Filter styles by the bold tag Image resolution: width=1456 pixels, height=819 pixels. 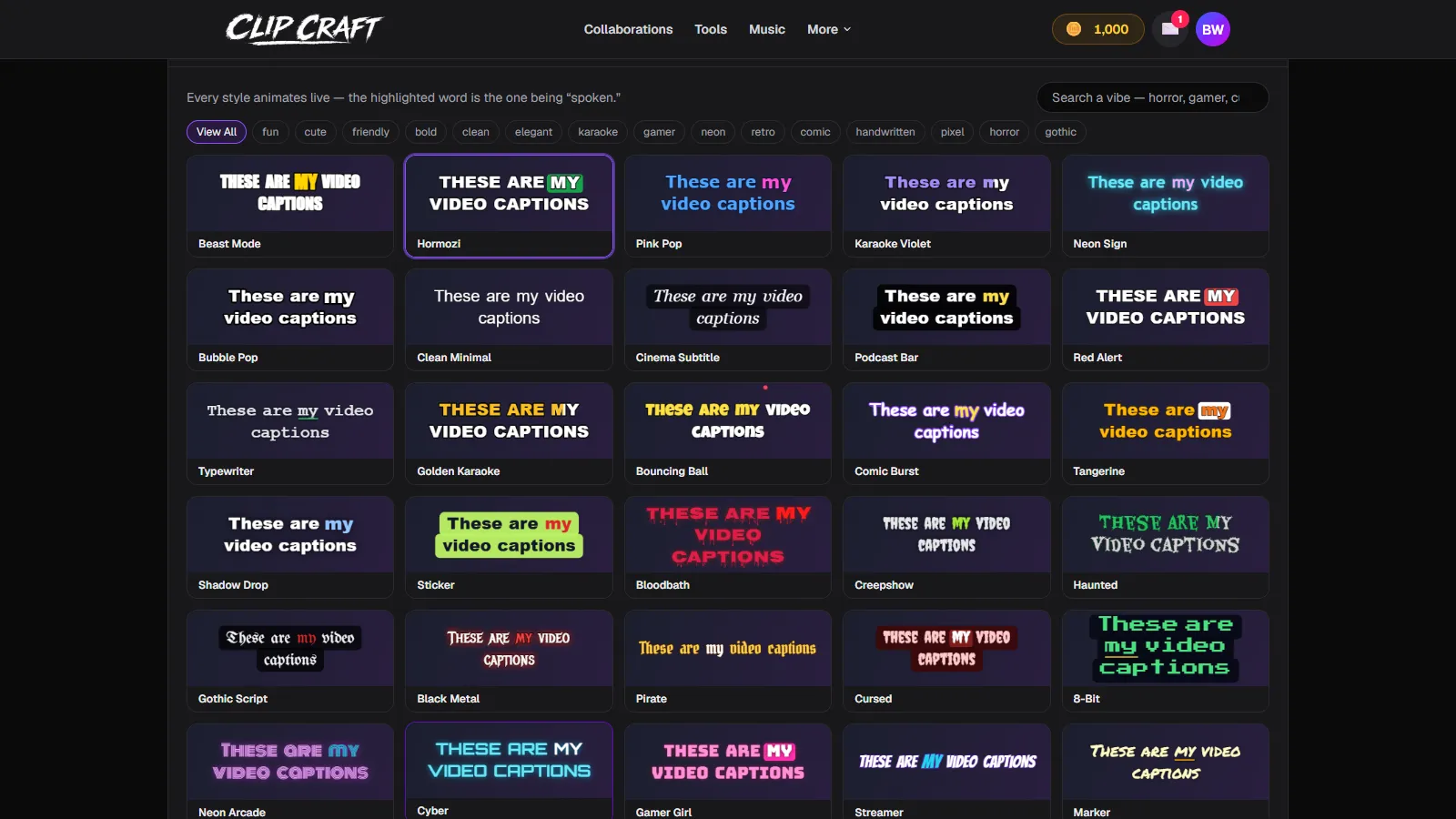point(426,132)
